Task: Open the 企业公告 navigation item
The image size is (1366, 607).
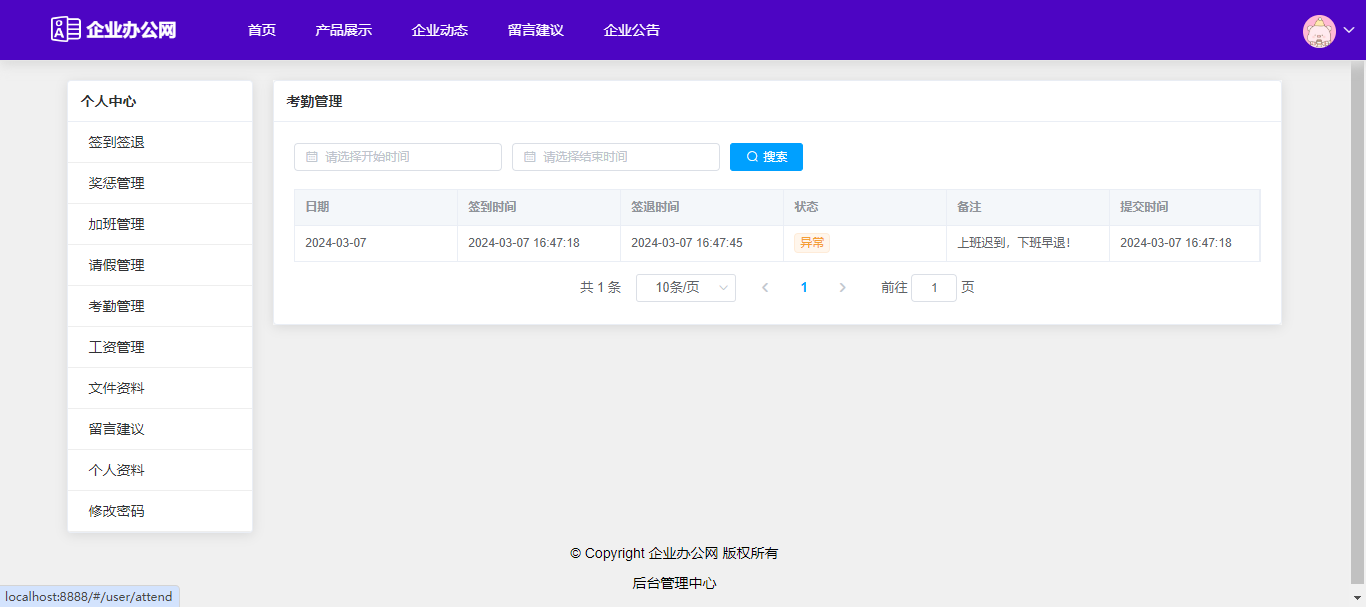Action: (x=631, y=30)
